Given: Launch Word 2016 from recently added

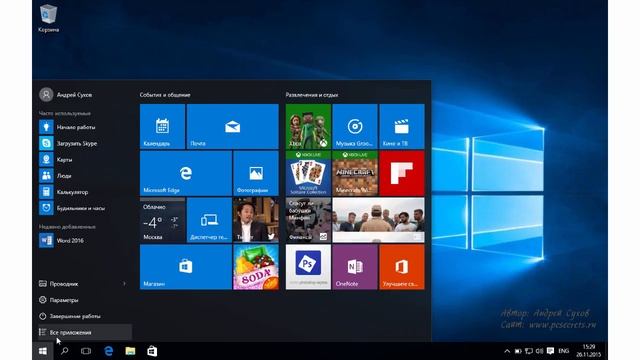Looking at the screenshot, I should (85, 240).
